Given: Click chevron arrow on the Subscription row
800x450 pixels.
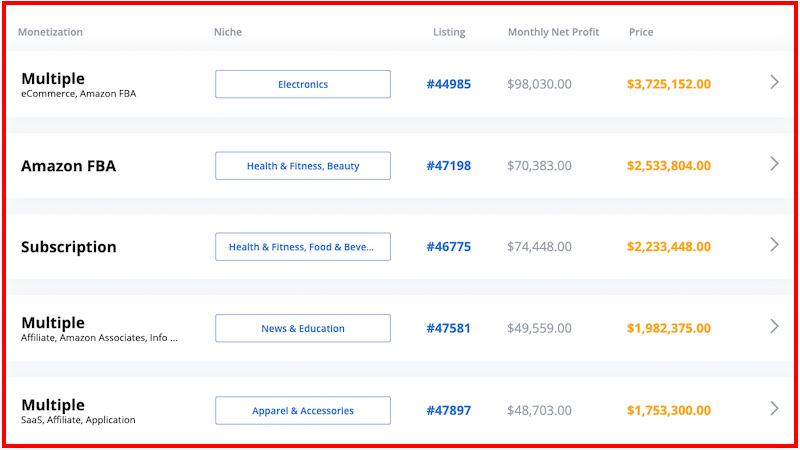Looking at the screenshot, I should 774,245.
